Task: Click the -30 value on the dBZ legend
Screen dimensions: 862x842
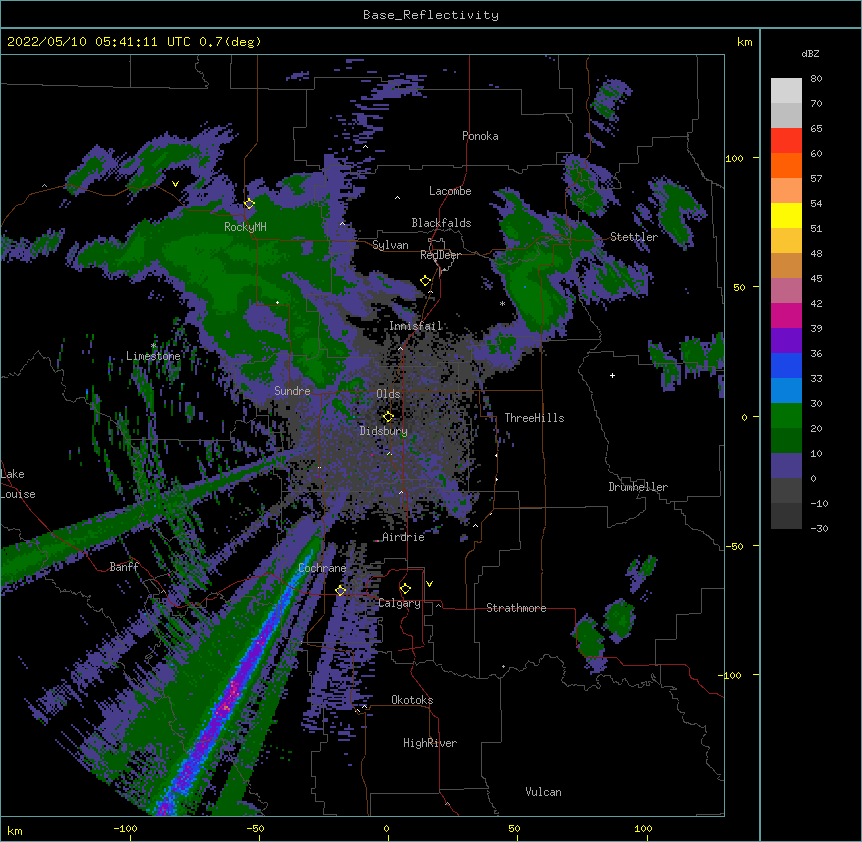Action: [x=819, y=529]
